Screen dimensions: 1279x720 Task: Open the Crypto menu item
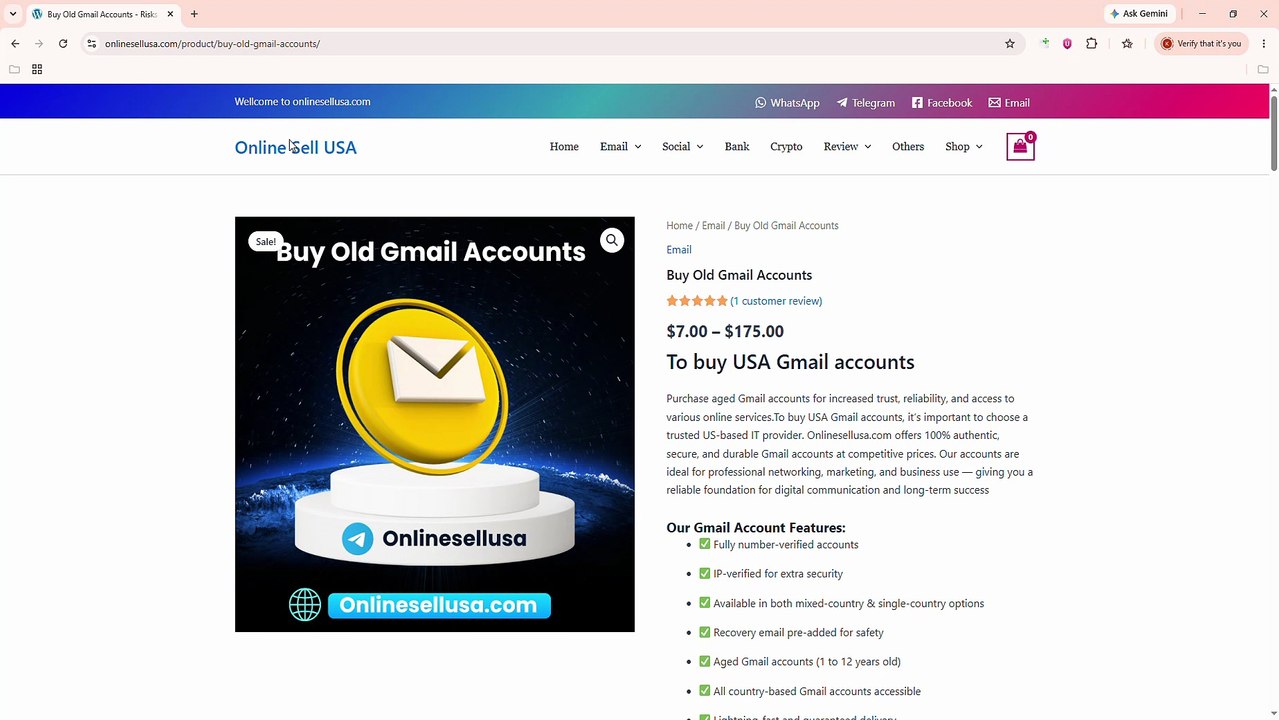point(786,146)
